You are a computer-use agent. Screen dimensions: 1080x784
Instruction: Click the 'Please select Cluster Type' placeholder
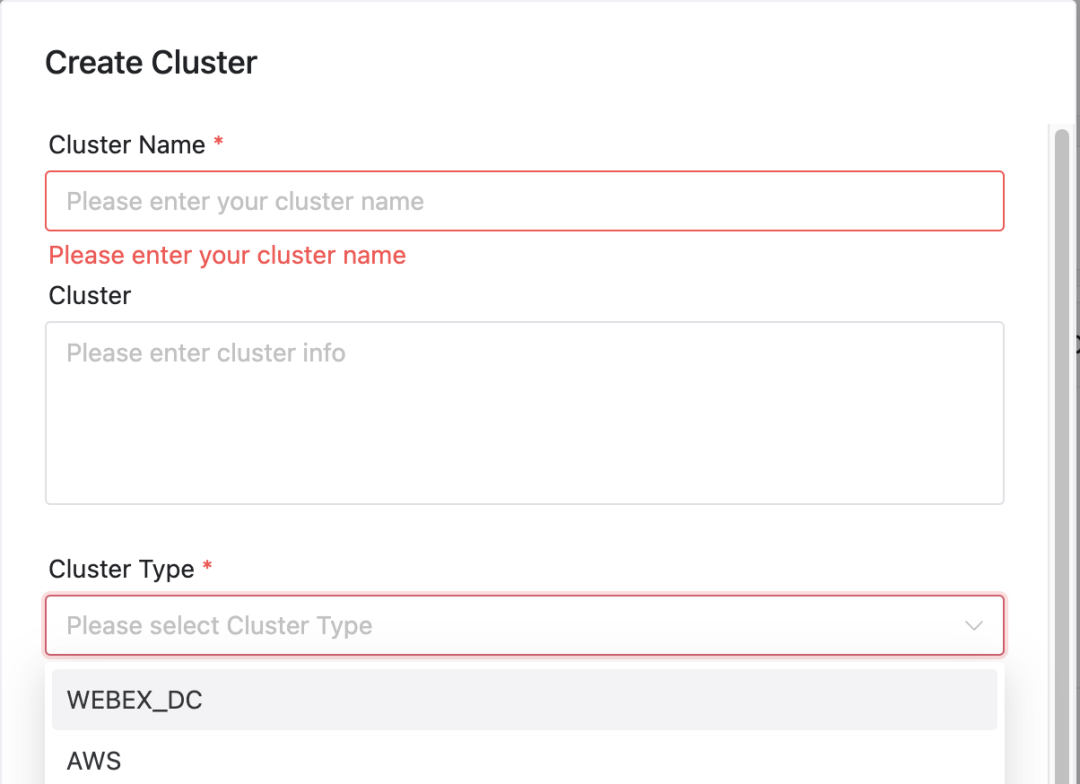[x=220, y=626]
